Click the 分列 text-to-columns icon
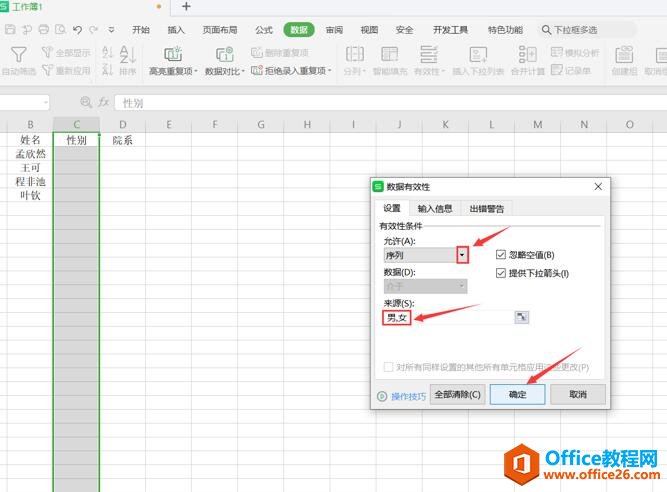667x492 pixels. pyautogui.click(x=354, y=54)
